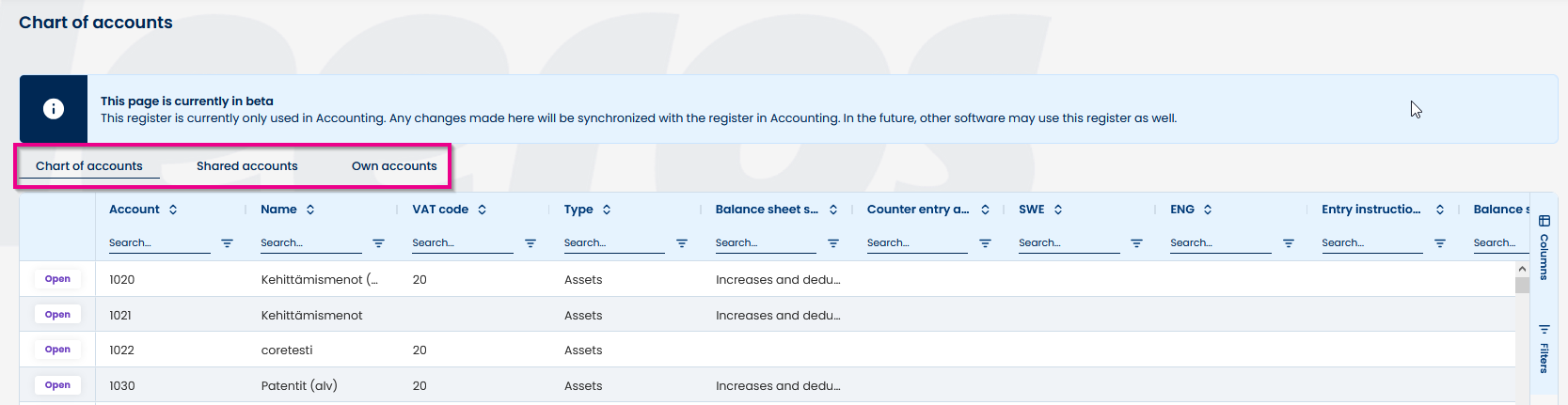Viewport: 1568px width, 405px height.
Task: Click the Name column search field
Action: [x=310, y=243]
